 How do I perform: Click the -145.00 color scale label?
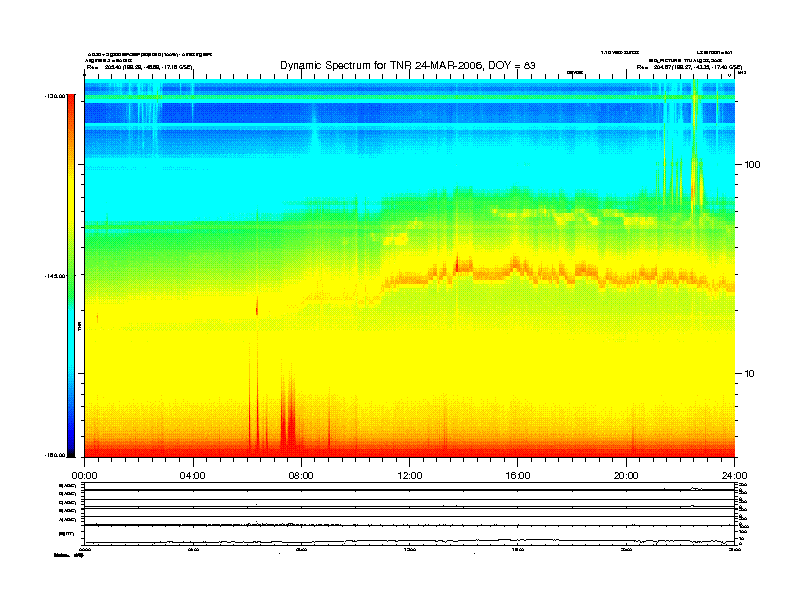pyautogui.click(x=55, y=276)
